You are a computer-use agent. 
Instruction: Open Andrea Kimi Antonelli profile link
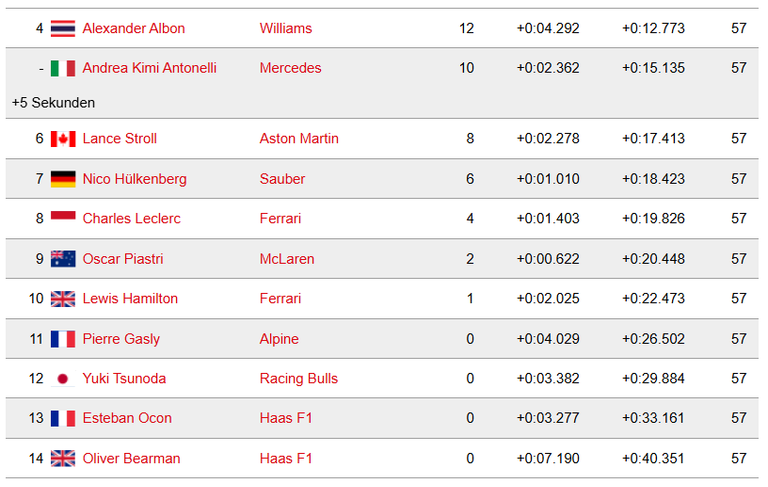(x=149, y=68)
